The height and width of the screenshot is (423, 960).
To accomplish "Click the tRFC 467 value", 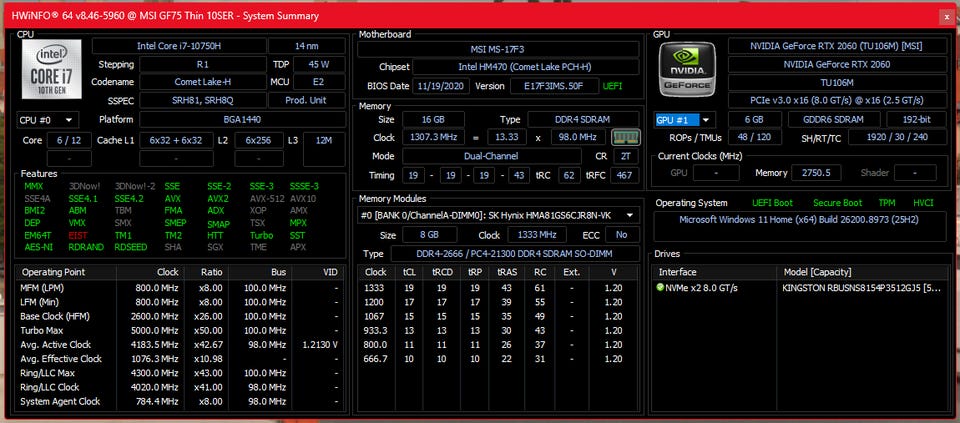I will pyautogui.click(x=624, y=176).
